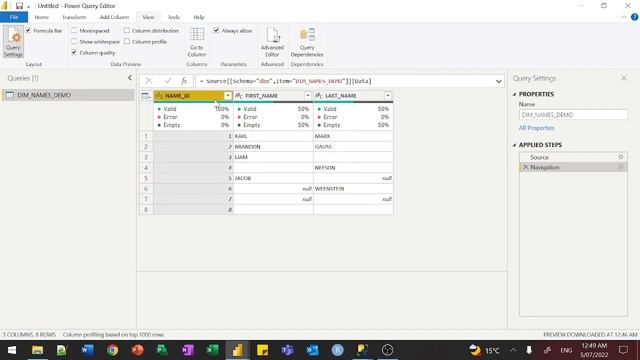Open All Properties link
Image resolution: width=640 pixels, height=360 pixels.
(536, 128)
